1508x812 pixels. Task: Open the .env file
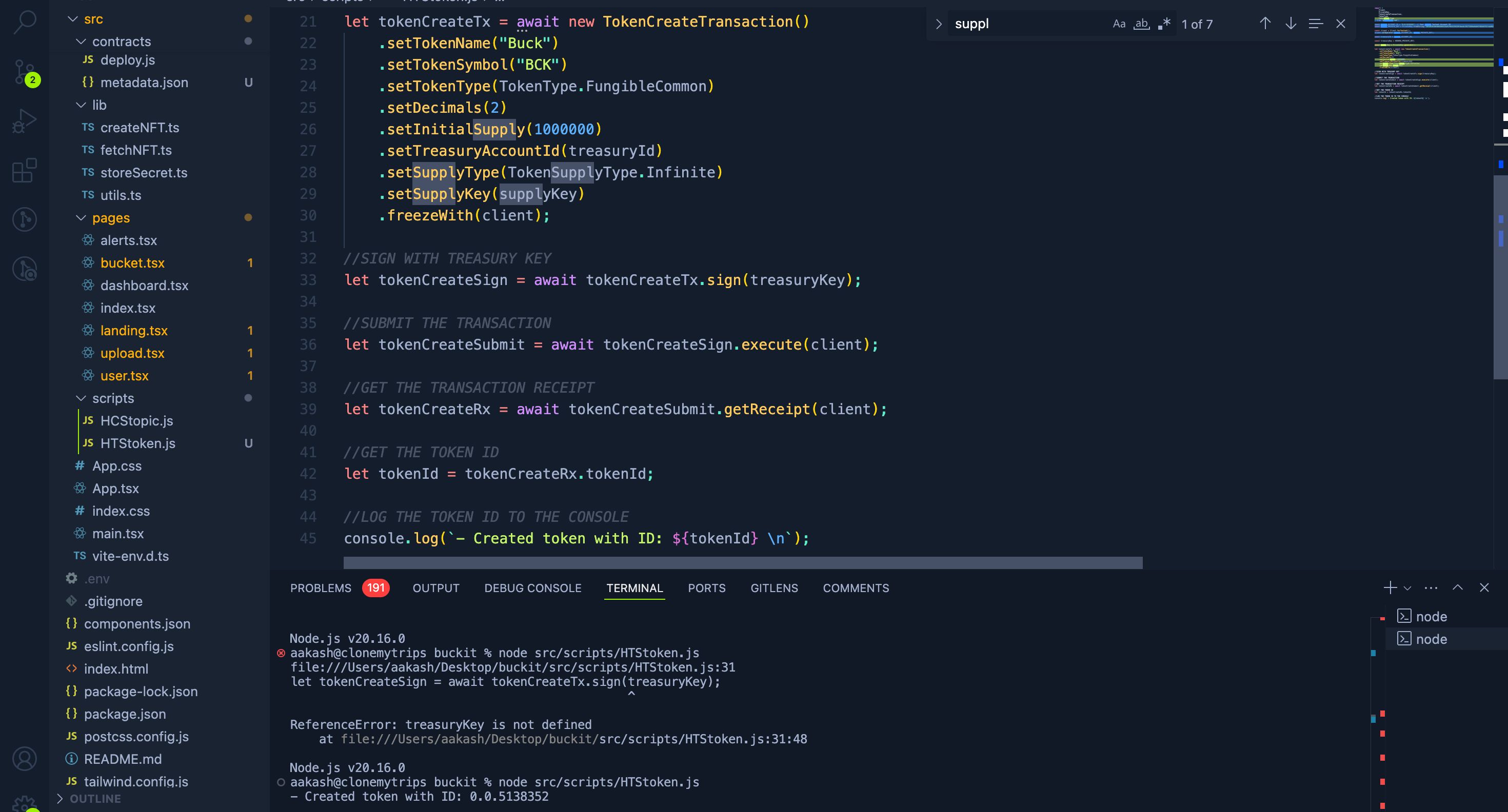coord(96,579)
